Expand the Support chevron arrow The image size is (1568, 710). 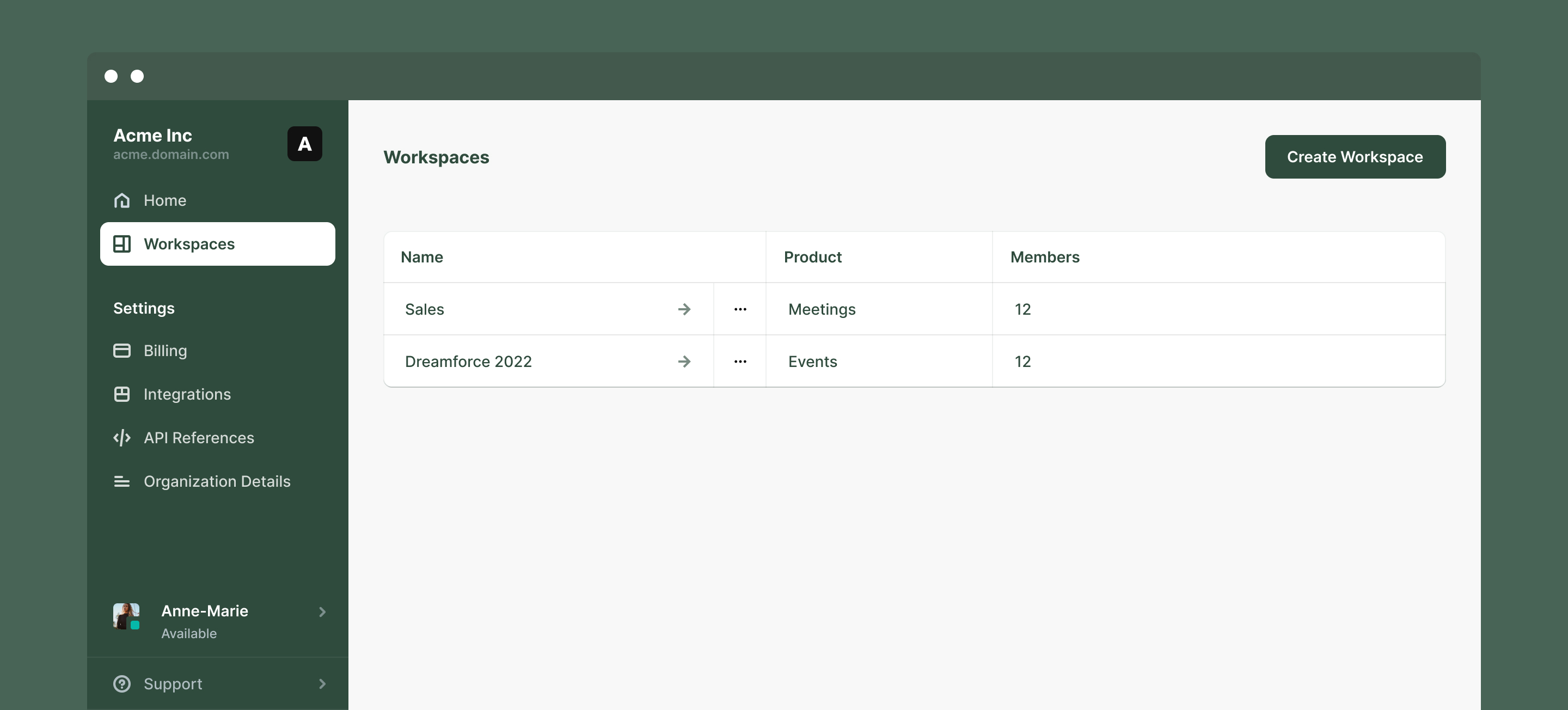[323, 684]
